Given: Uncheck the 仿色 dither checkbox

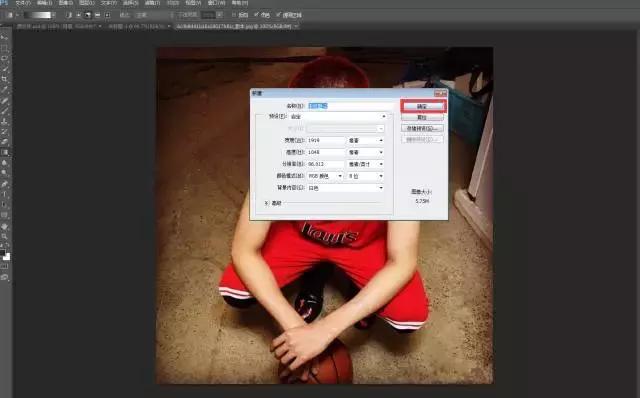Looking at the screenshot, I should pos(256,15).
